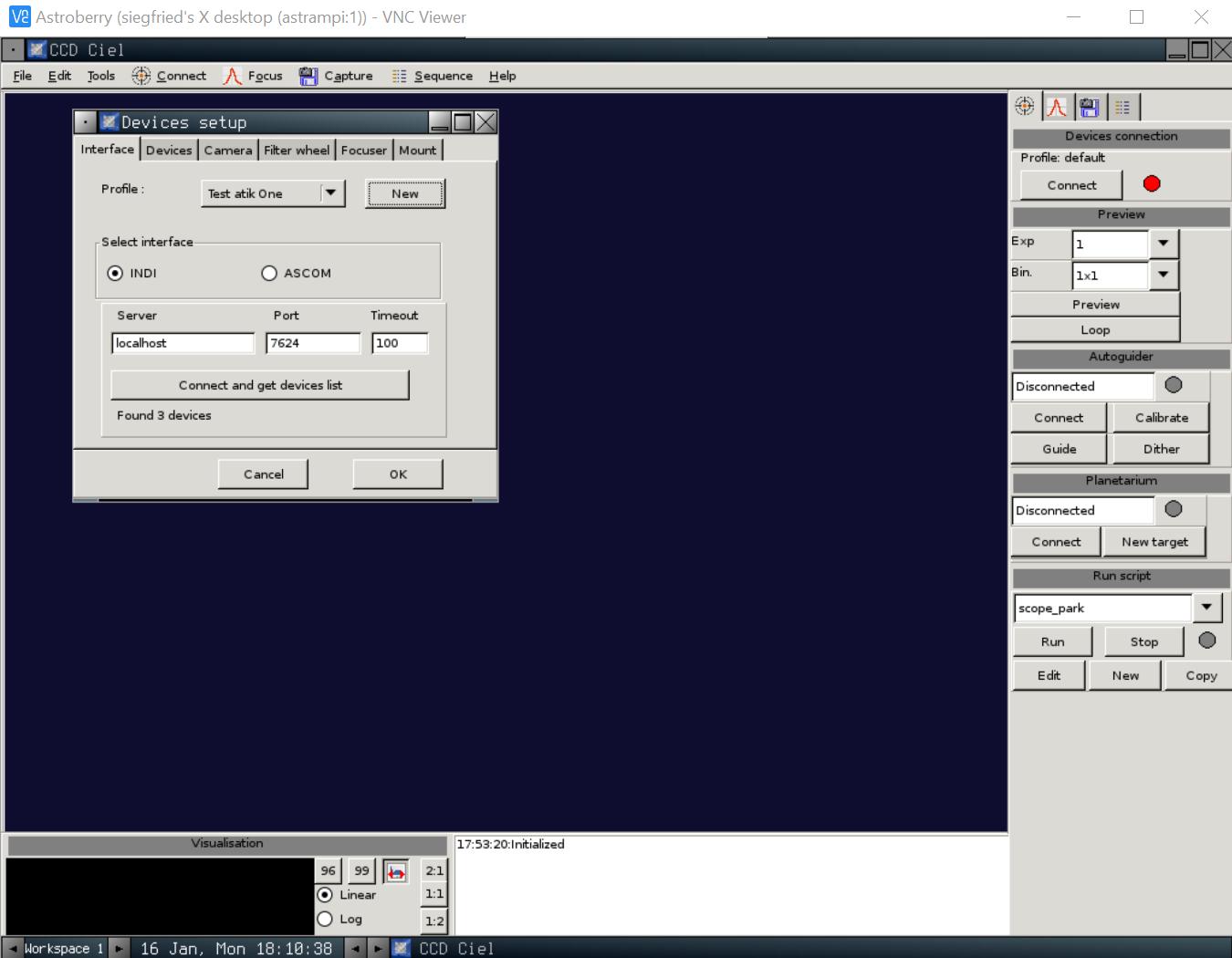Switch to the Camera tab
This screenshot has height=958, width=1232.
[x=227, y=151]
